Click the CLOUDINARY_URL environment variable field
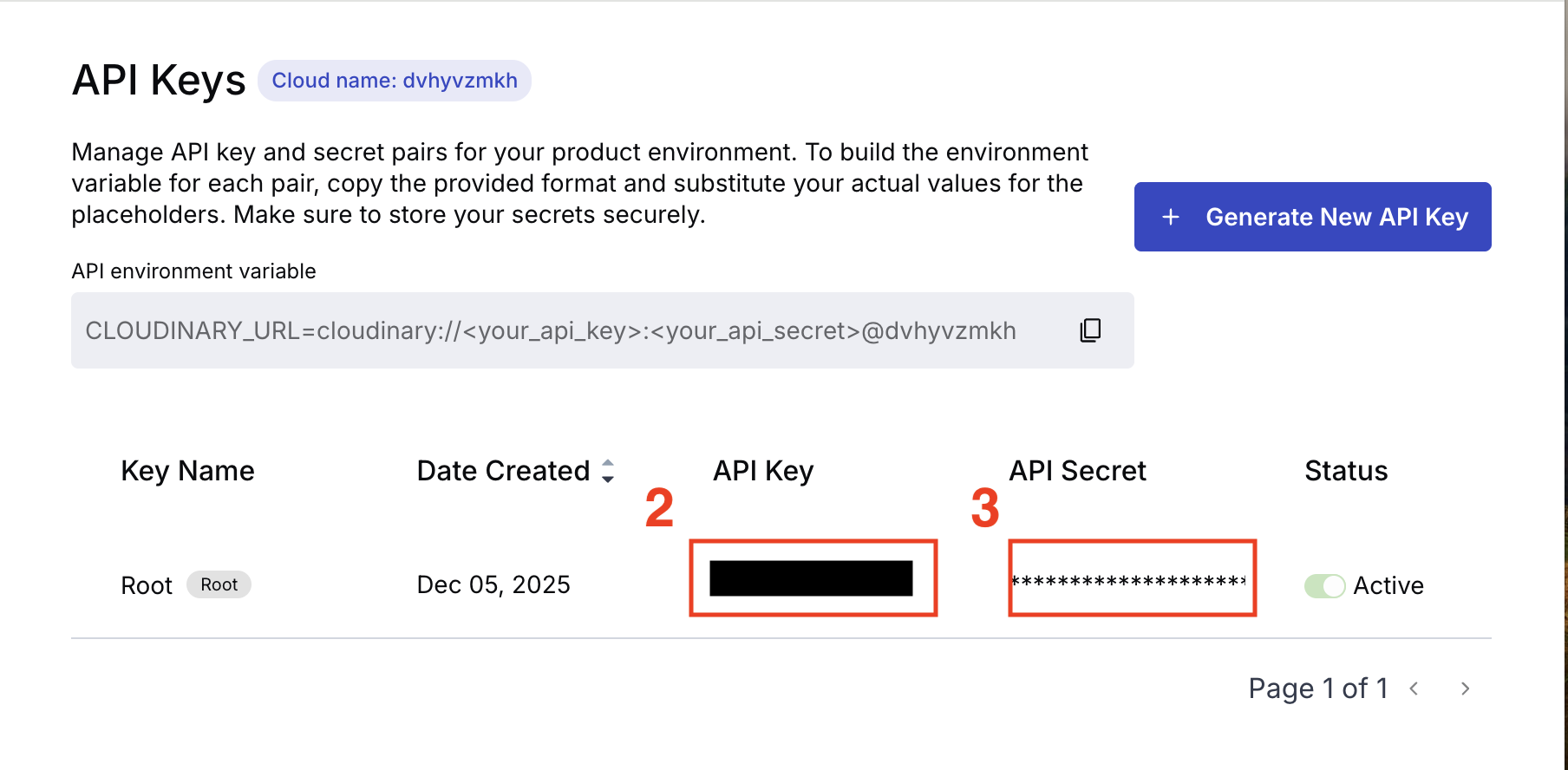This screenshot has height=770, width=1568. tap(550, 330)
